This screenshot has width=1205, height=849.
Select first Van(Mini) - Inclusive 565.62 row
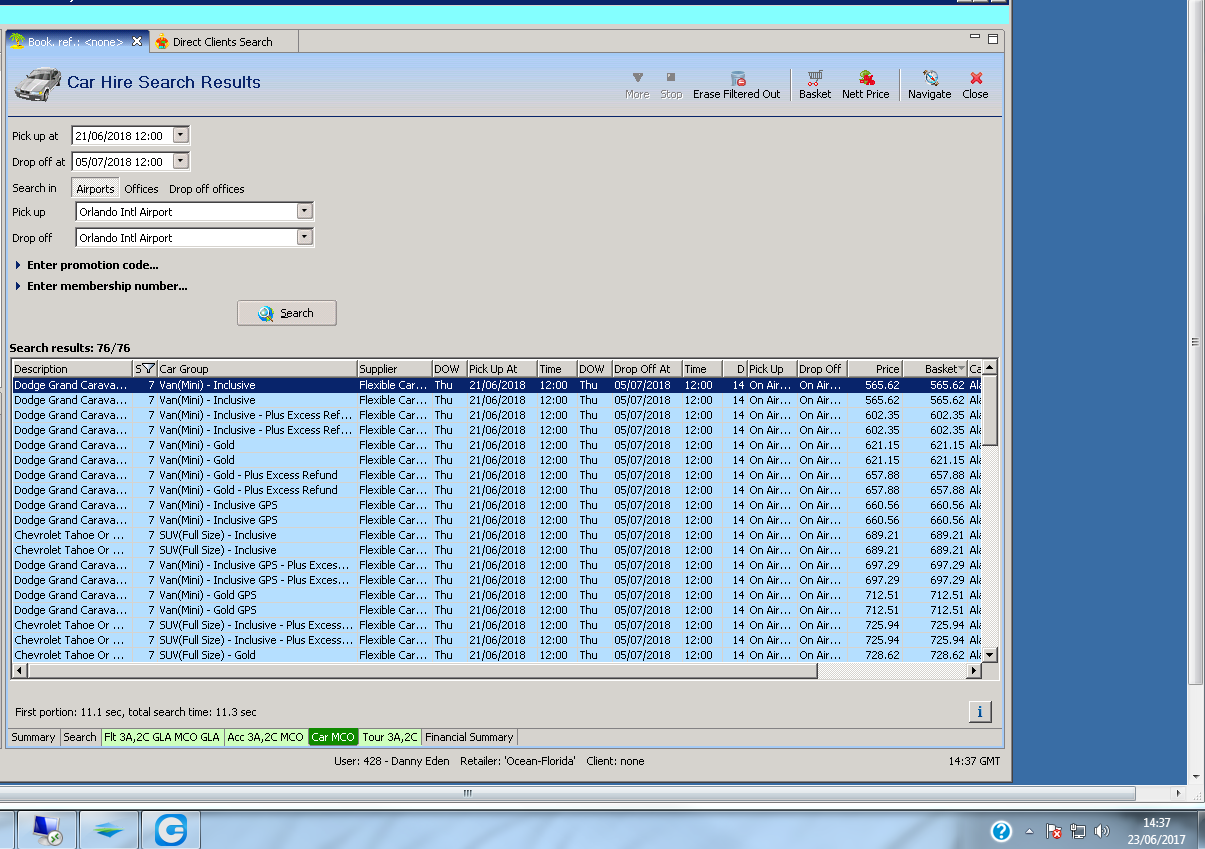(497, 385)
